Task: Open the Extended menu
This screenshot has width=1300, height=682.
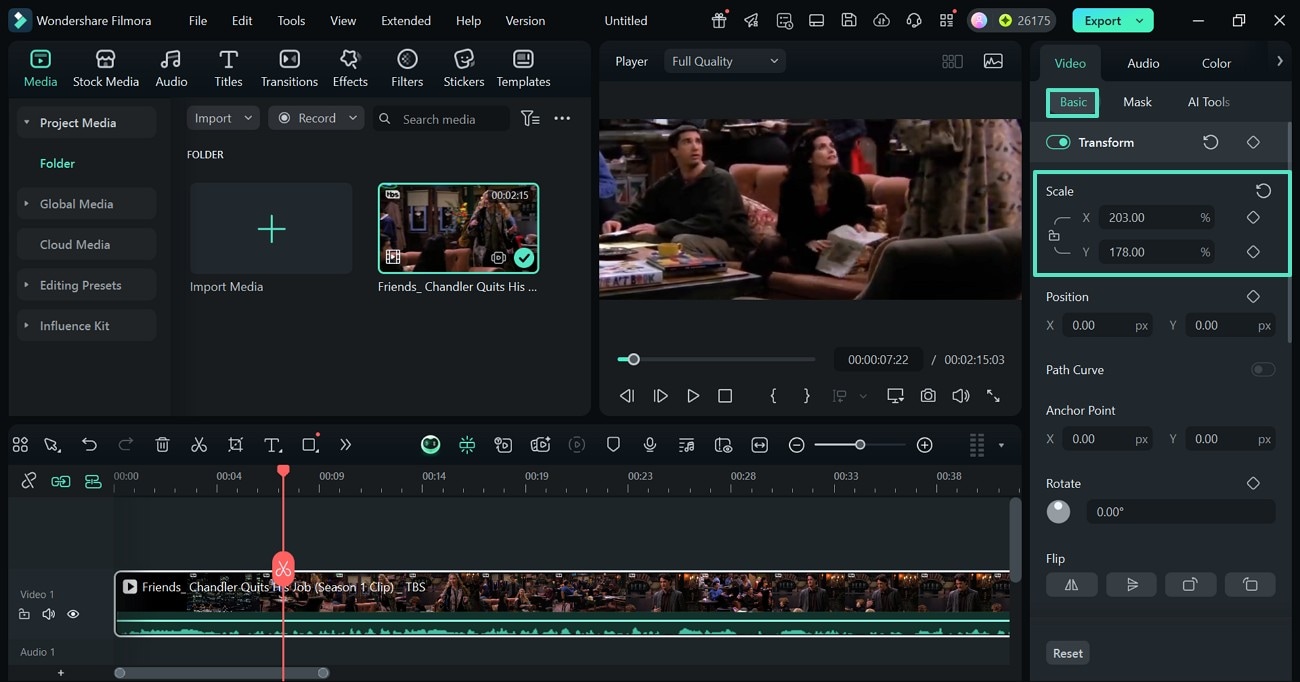Action: (x=406, y=20)
